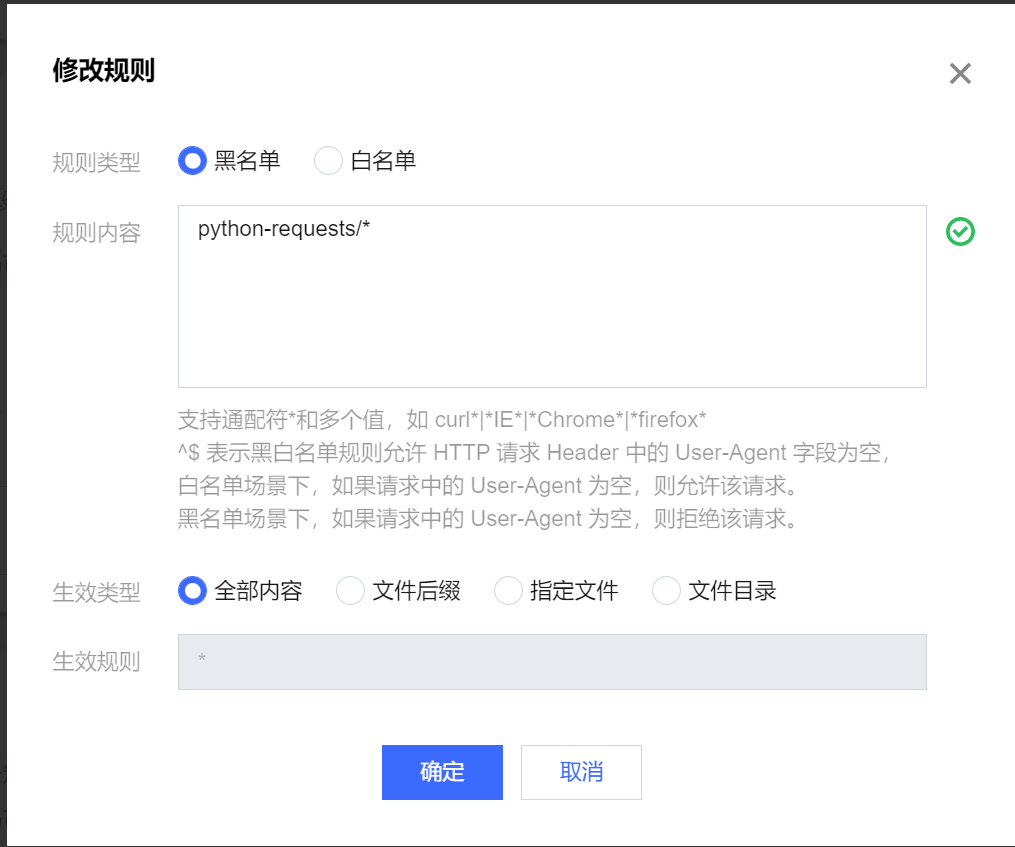Click the wildcard hint with curl*|*IE* example
1015x847 pixels.
pos(442,419)
